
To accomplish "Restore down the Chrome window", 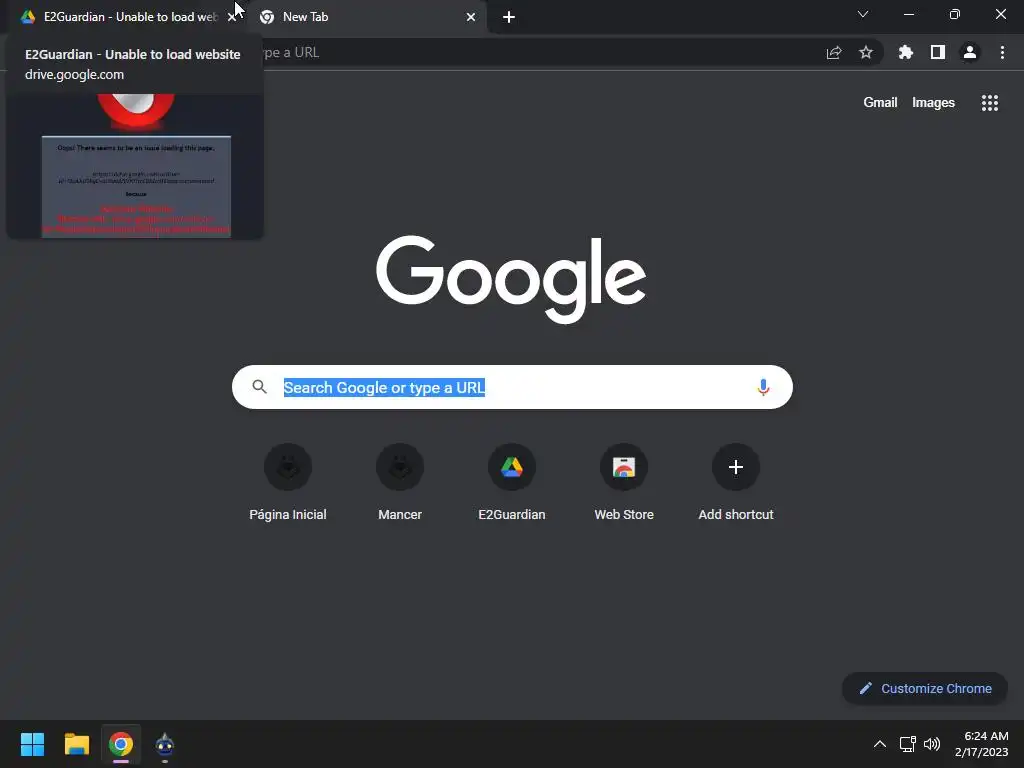I will point(955,14).
